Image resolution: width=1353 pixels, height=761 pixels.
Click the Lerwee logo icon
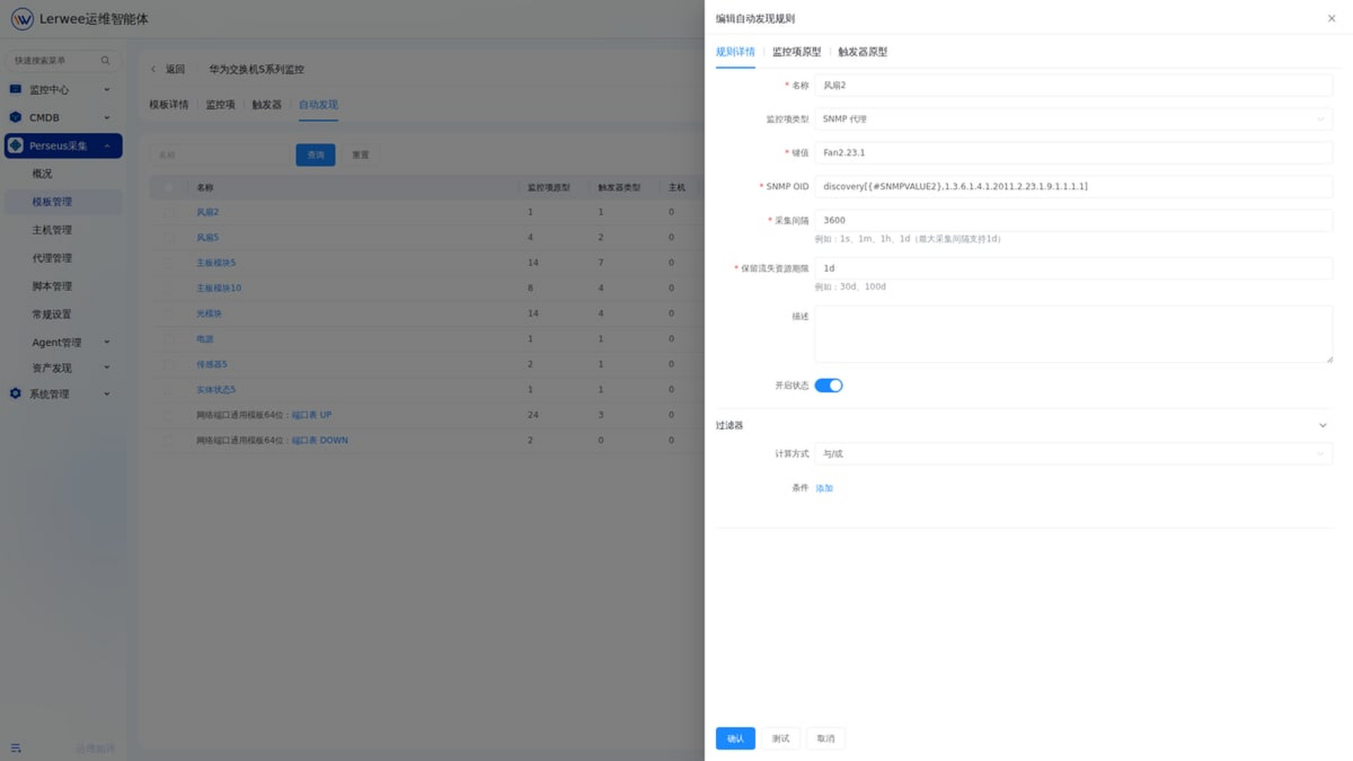coord(22,19)
